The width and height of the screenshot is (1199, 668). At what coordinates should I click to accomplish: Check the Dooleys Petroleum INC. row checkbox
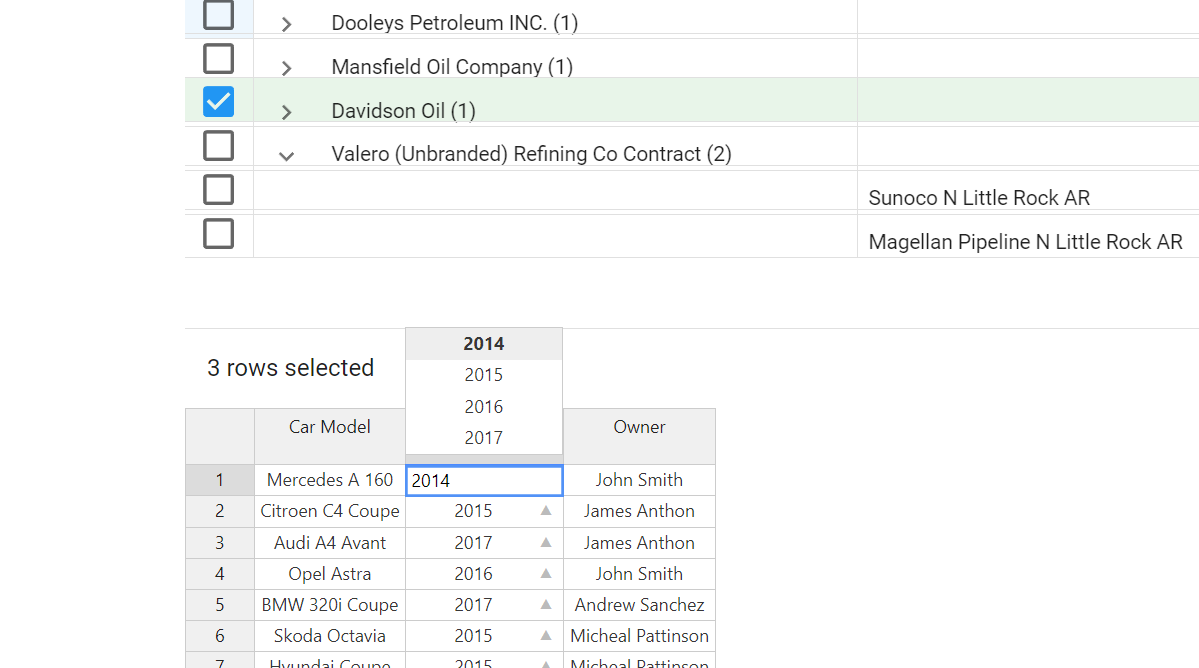coord(219,15)
